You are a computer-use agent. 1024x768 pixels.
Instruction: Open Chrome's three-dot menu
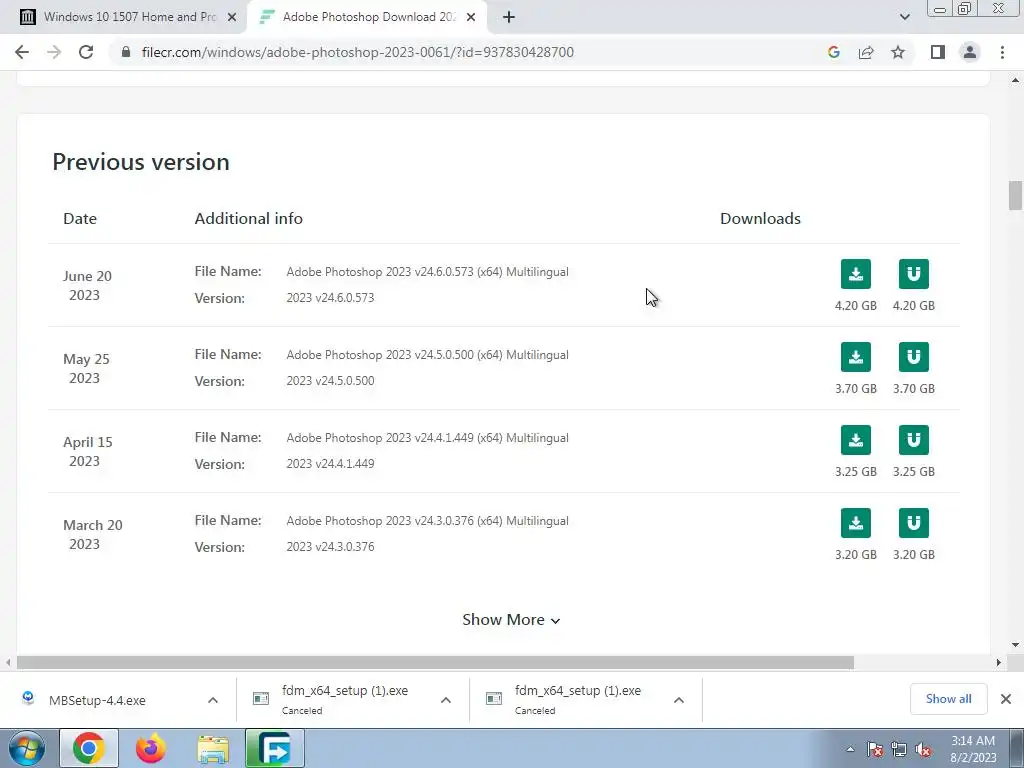coord(1002,52)
